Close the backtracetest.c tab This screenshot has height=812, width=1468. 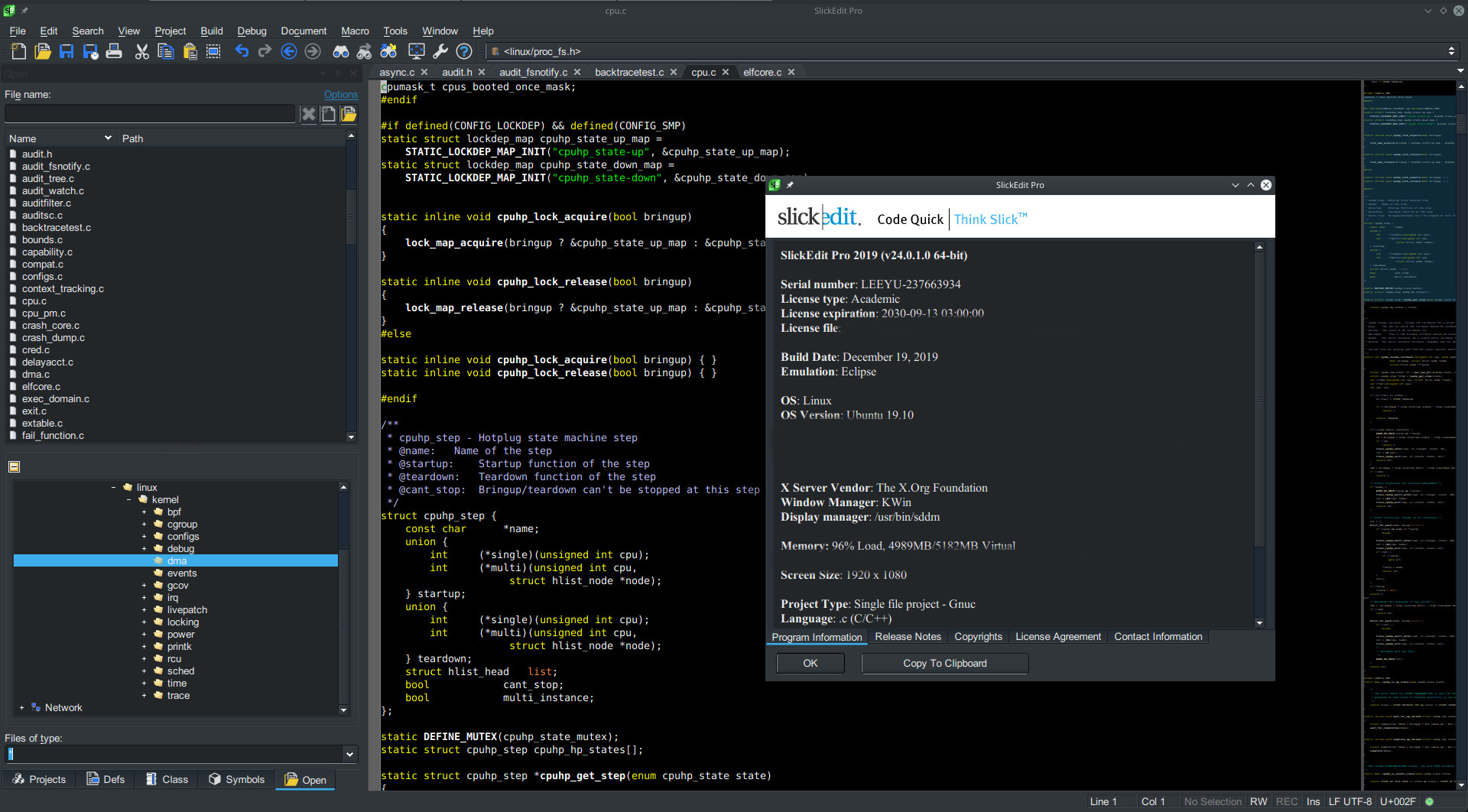pyautogui.click(x=674, y=72)
